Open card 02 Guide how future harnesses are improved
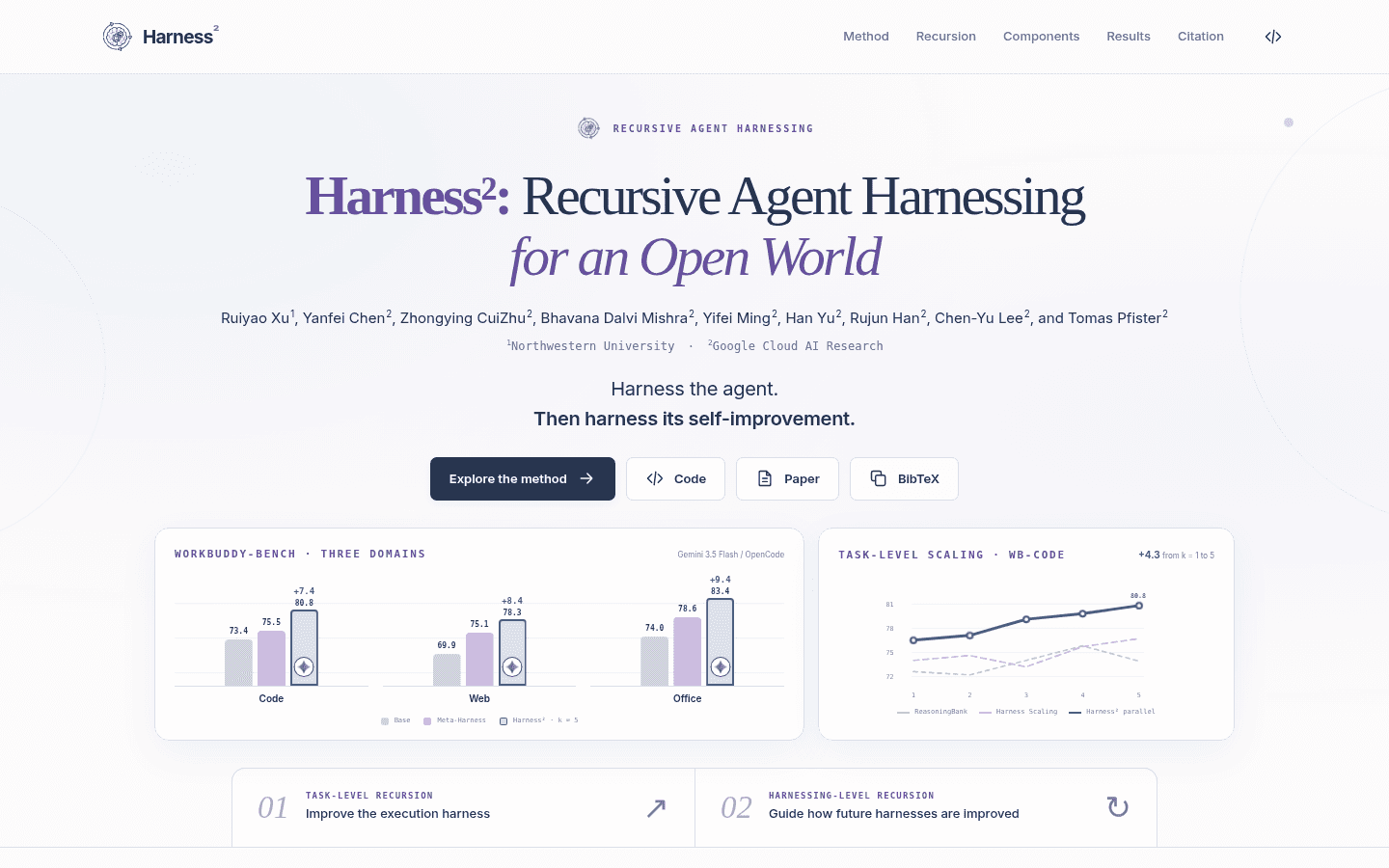The image size is (1389, 868). 926,807
